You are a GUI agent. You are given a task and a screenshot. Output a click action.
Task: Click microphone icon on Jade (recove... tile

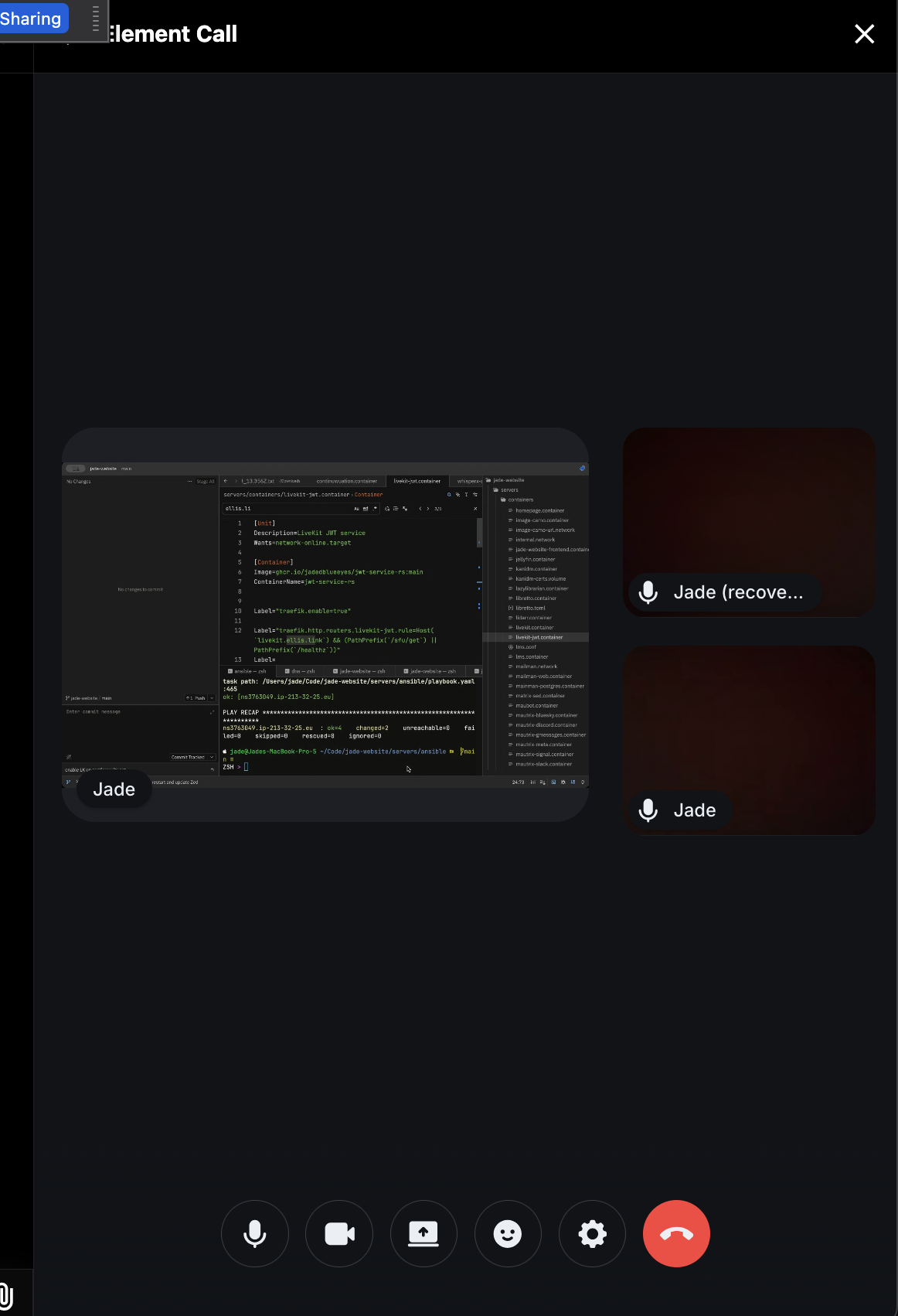[648, 592]
